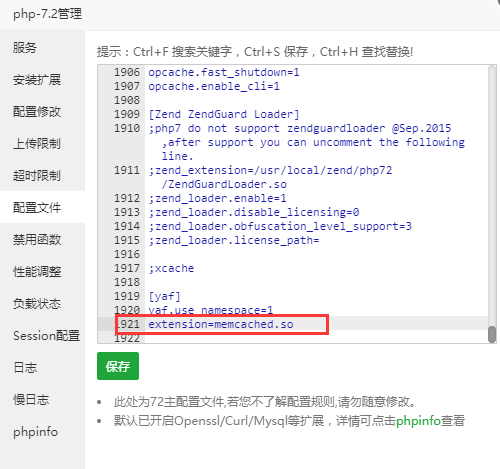Click line ;zend_loader.disable_licensing=0
The height and width of the screenshot is (469, 500).
254,212
